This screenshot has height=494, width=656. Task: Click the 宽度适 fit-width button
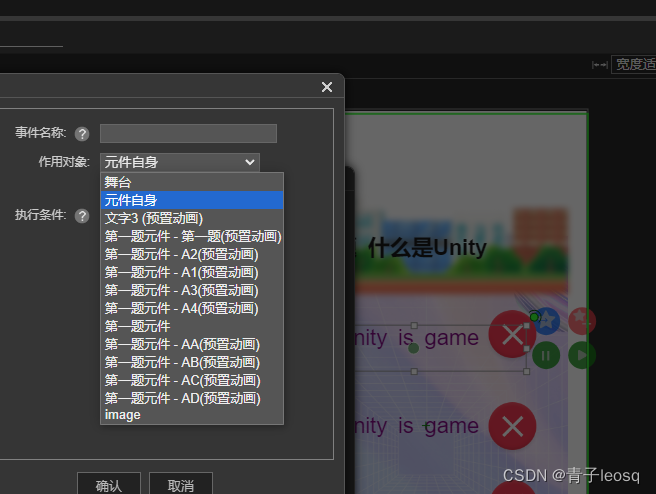click(x=634, y=64)
